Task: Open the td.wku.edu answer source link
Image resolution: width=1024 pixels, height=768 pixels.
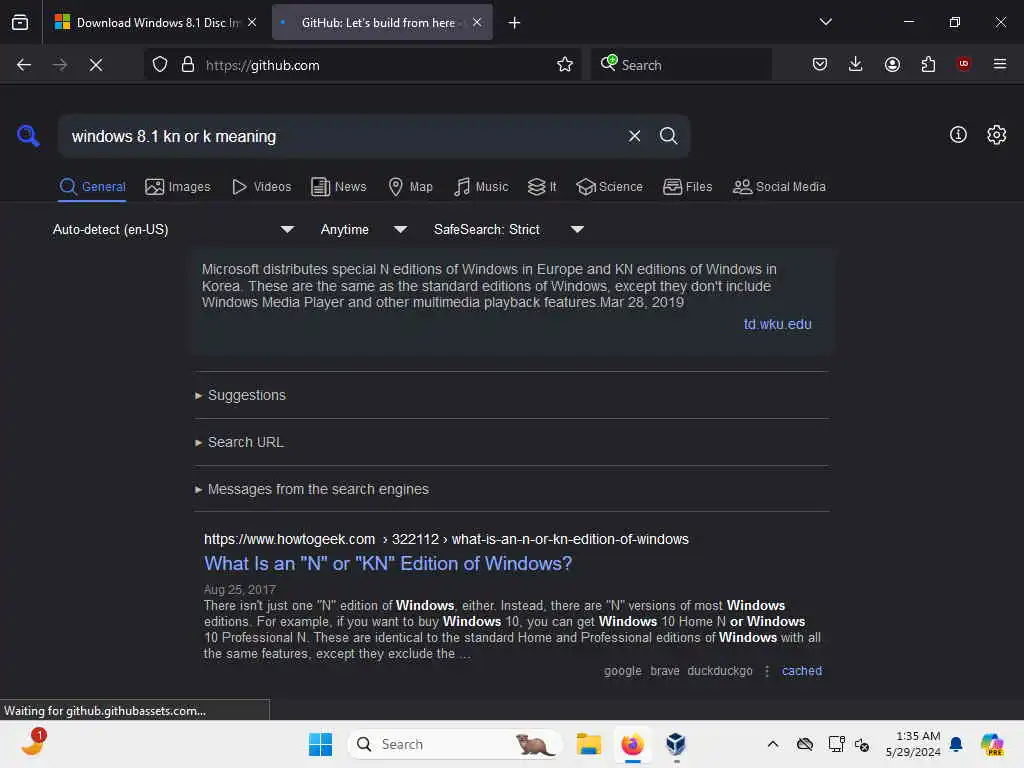Action: pos(777,325)
